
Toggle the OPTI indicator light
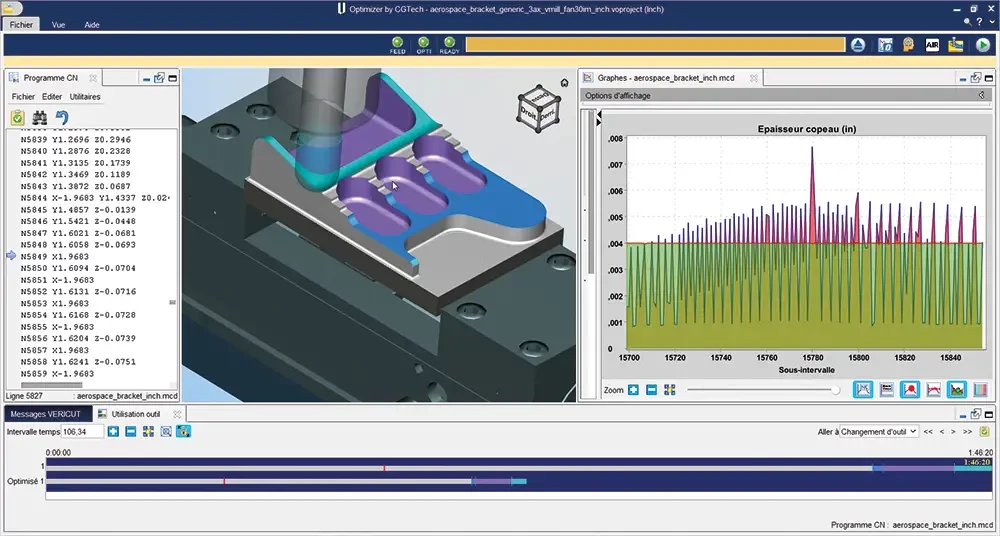click(x=423, y=44)
